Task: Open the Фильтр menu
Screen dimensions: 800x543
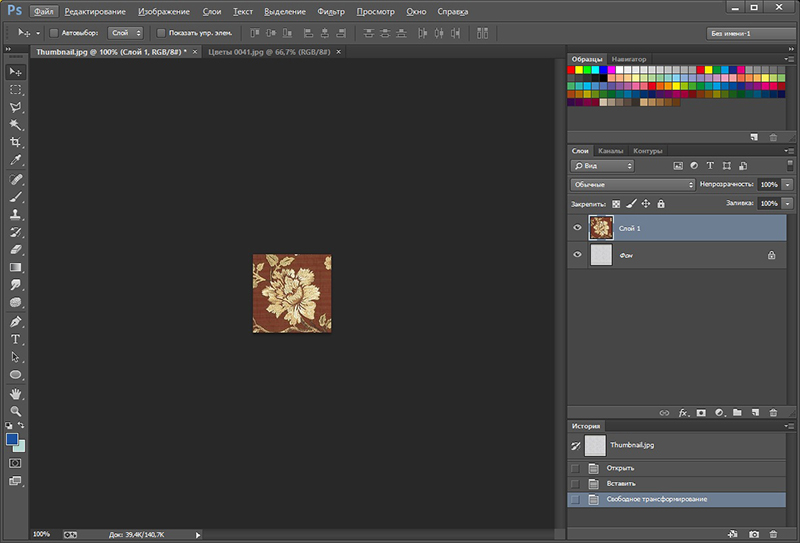Action: click(330, 11)
